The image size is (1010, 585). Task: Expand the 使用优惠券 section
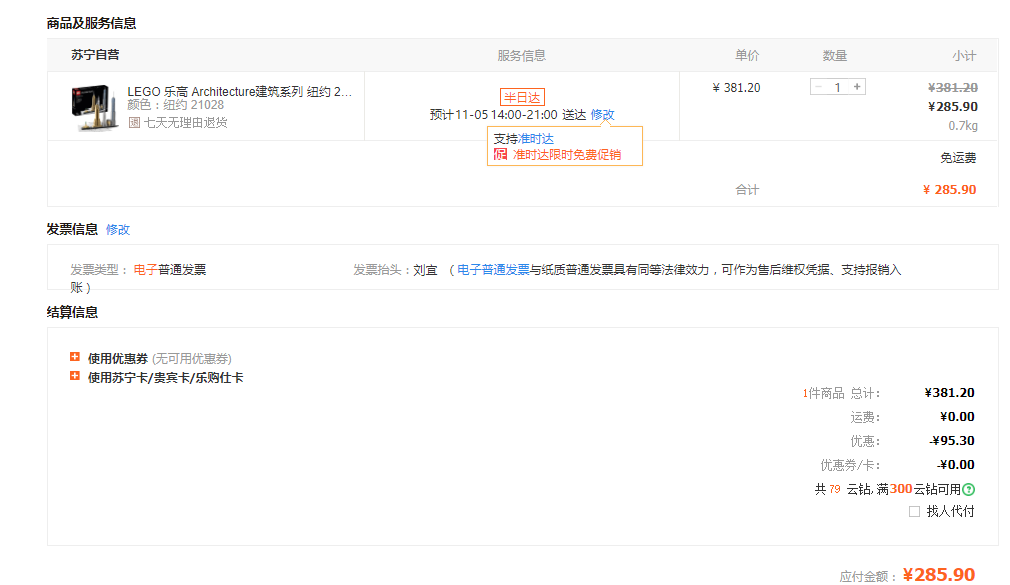pyautogui.click(x=75, y=357)
